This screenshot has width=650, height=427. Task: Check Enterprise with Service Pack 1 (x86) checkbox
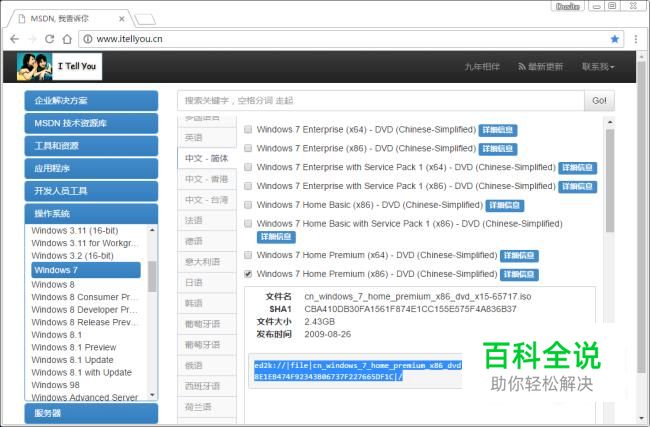248,186
